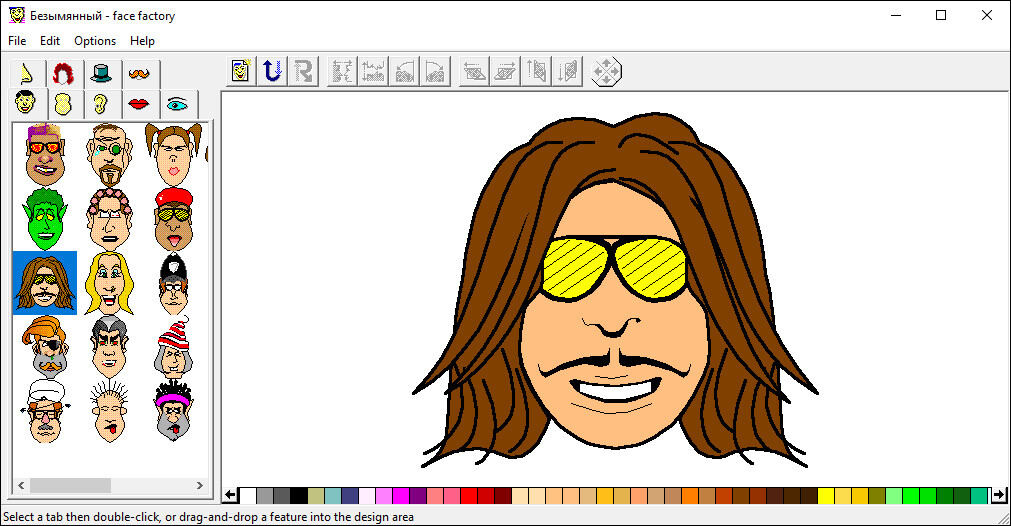The height and width of the screenshot is (526, 1011).
Task: Select the pigtail girl face thumbnail
Action: click(x=173, y=155)
